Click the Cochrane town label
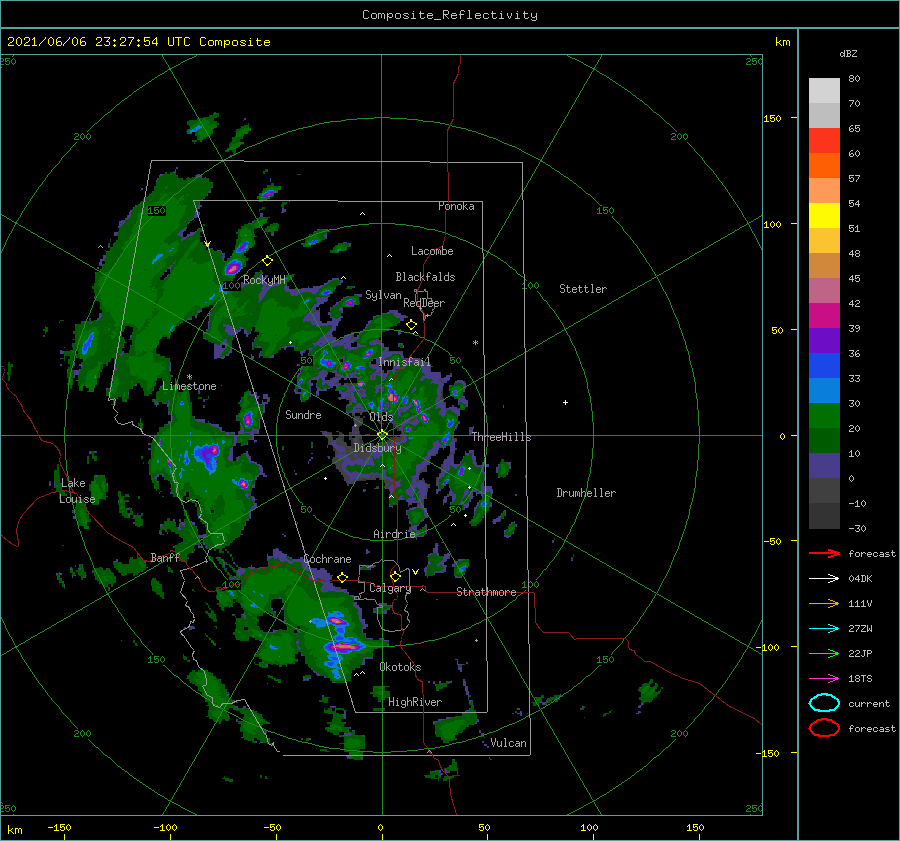This screenshot has height=841, width=900. coord(327,559)
